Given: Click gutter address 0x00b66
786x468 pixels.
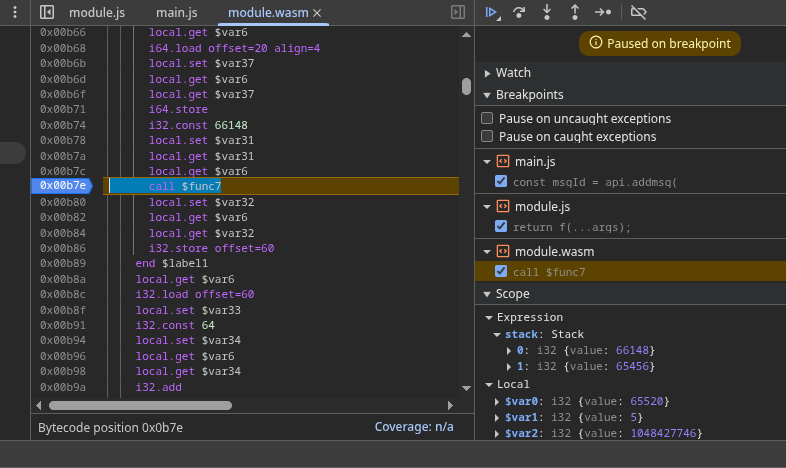Looking at the screenshot, I should (63, 33).
